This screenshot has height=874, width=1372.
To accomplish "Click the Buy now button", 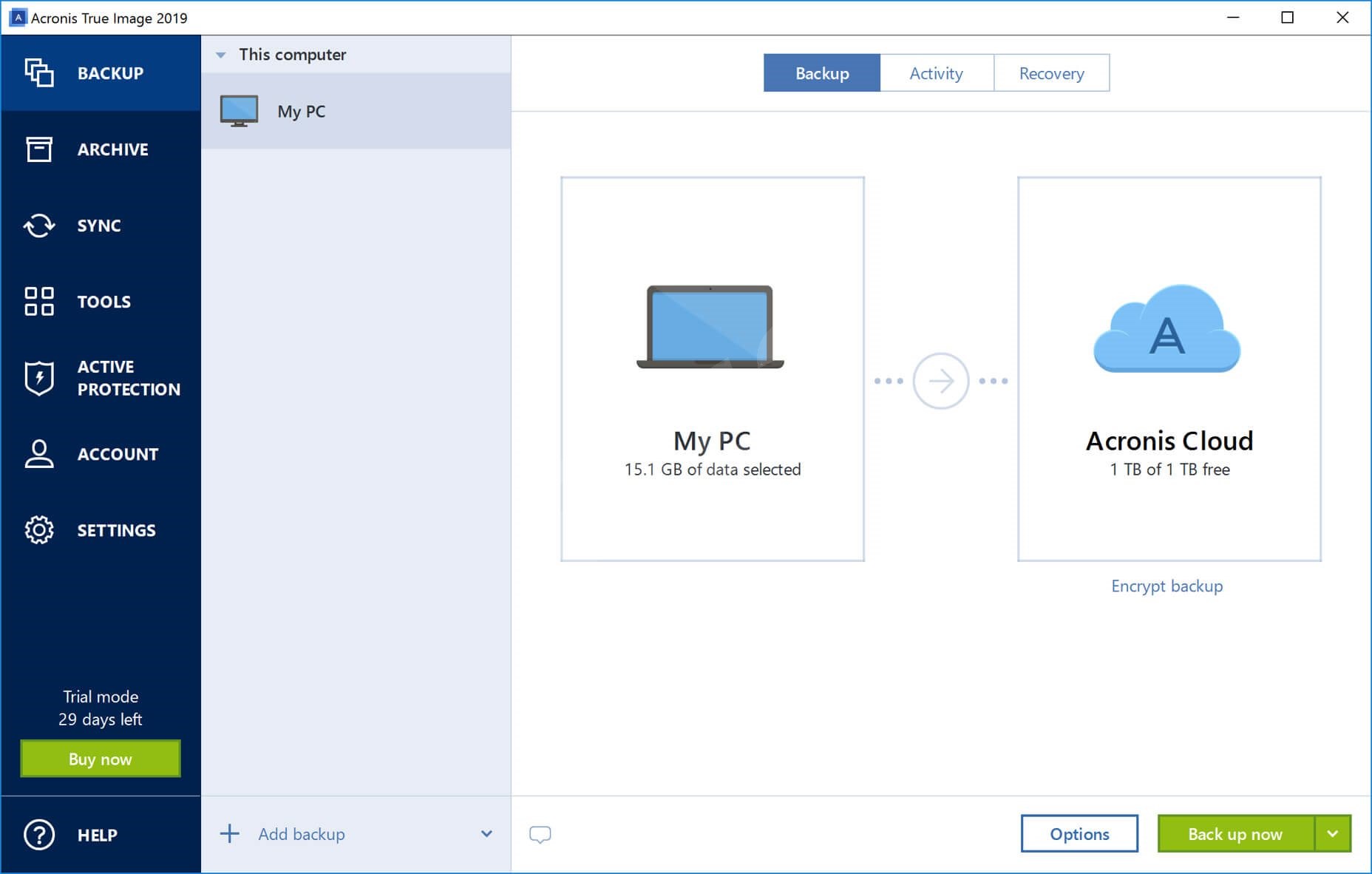I will coord(101,759).
